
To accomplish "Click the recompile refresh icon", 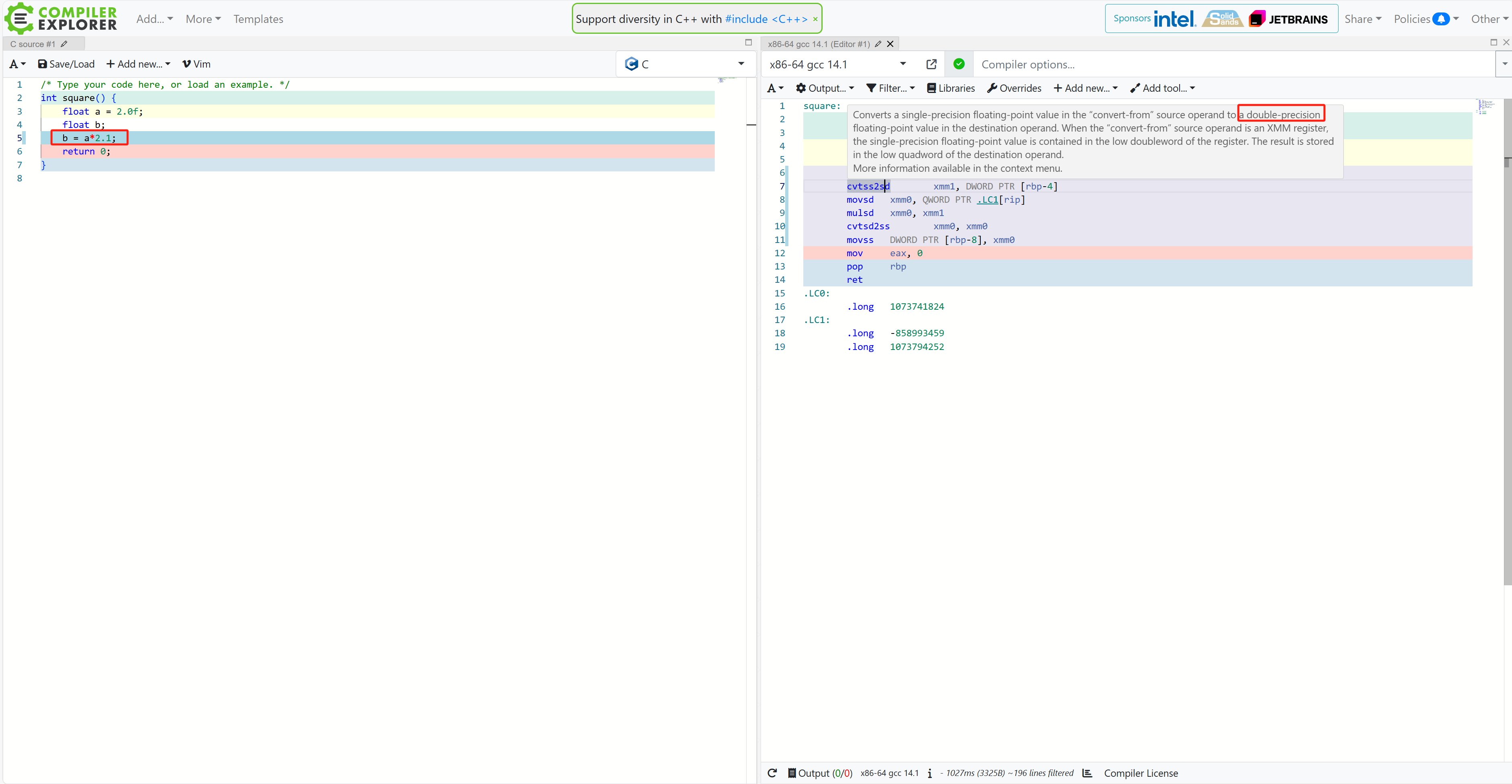I will tap(772, 773).
